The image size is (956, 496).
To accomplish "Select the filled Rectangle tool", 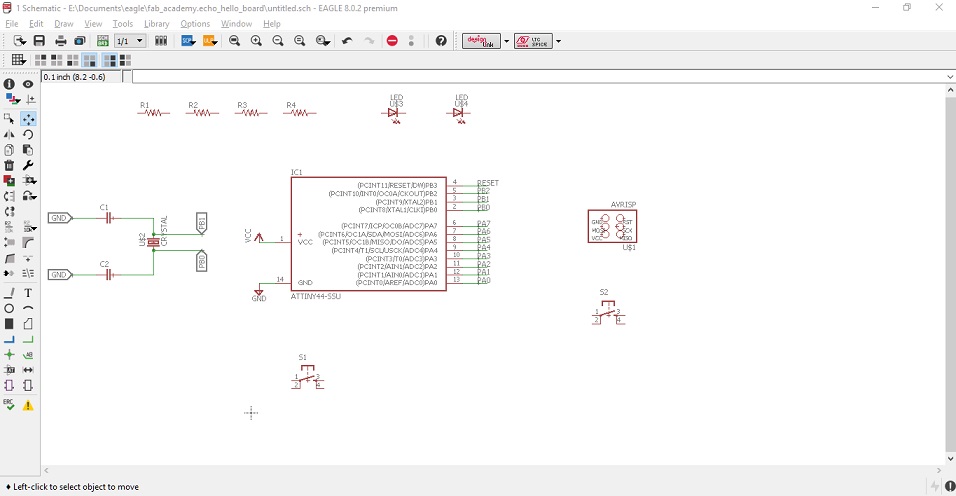I will pos(9,324).
